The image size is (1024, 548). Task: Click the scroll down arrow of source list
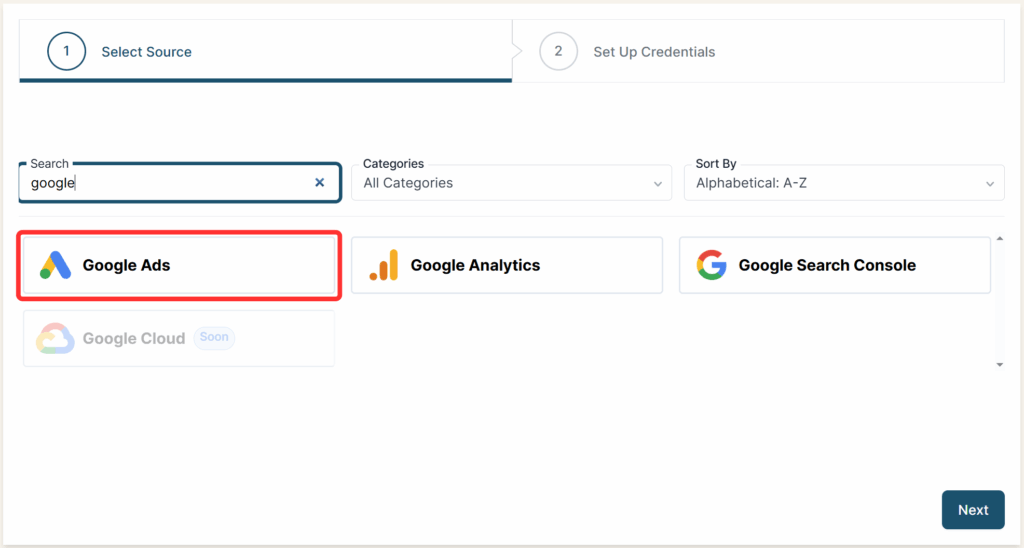pos(999,365)
